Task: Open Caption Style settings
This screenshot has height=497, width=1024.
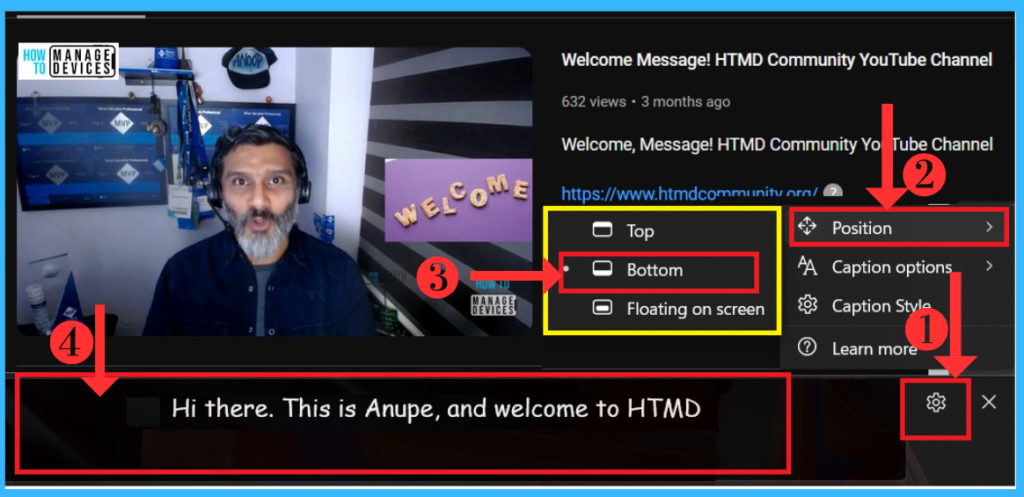Action: tap(898, 305)
